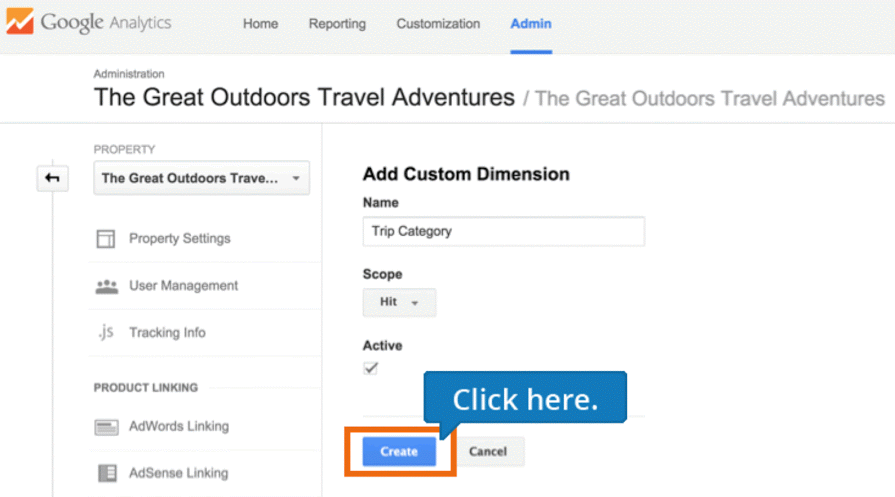
Task: Click the back arrow button in the sidebar
Action: coord(53,178)
